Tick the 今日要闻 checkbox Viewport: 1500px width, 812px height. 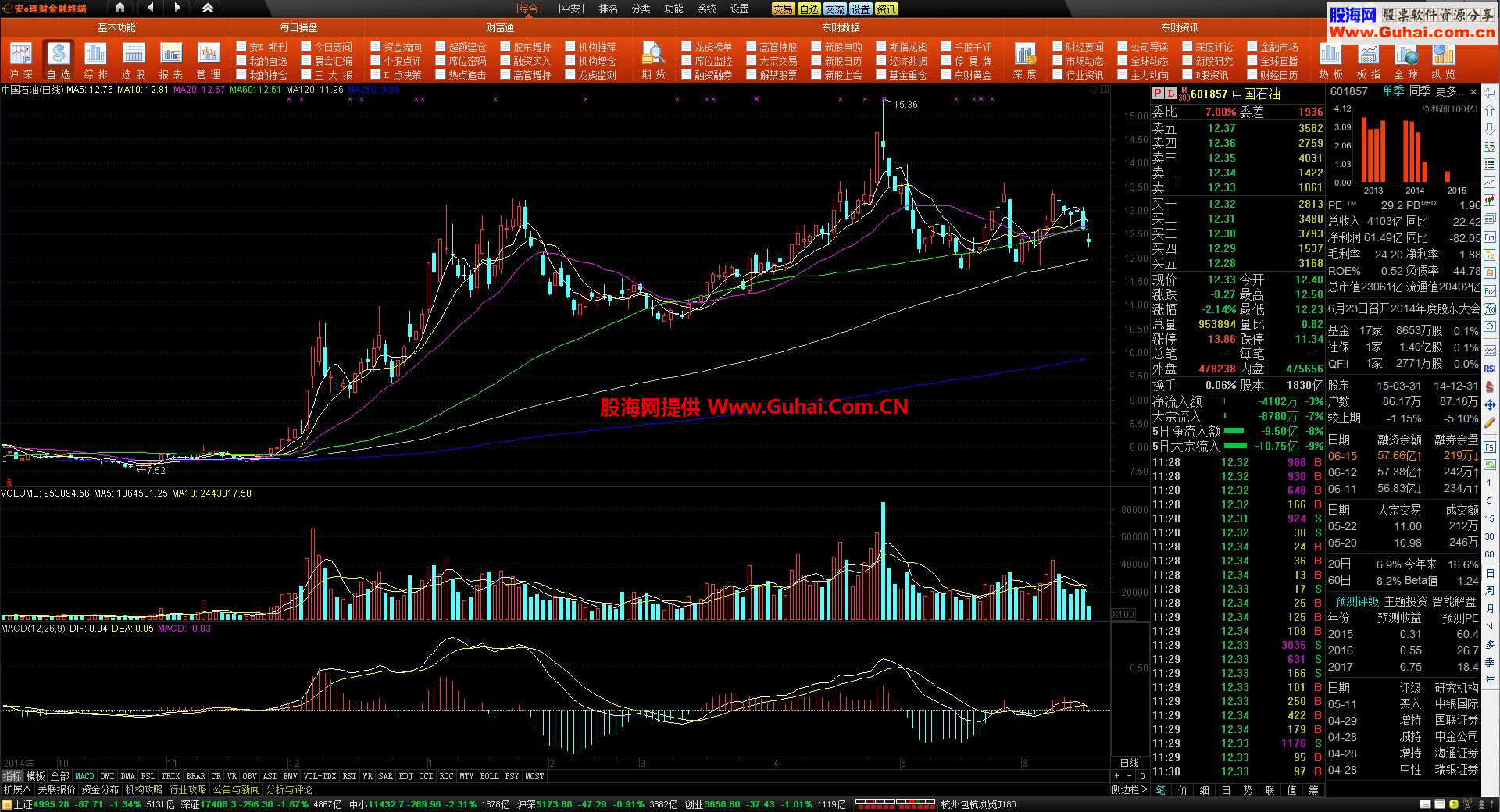coord(306,47)
